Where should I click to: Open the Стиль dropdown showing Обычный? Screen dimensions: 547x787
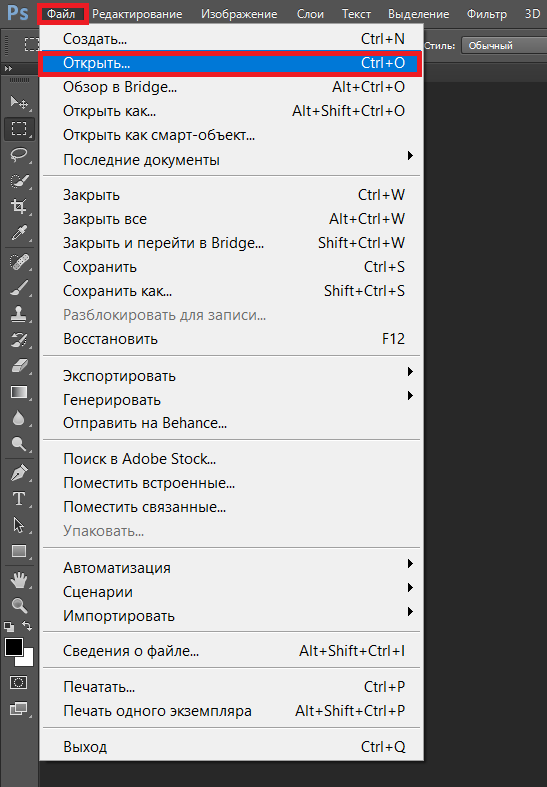[x=504, y=45]
